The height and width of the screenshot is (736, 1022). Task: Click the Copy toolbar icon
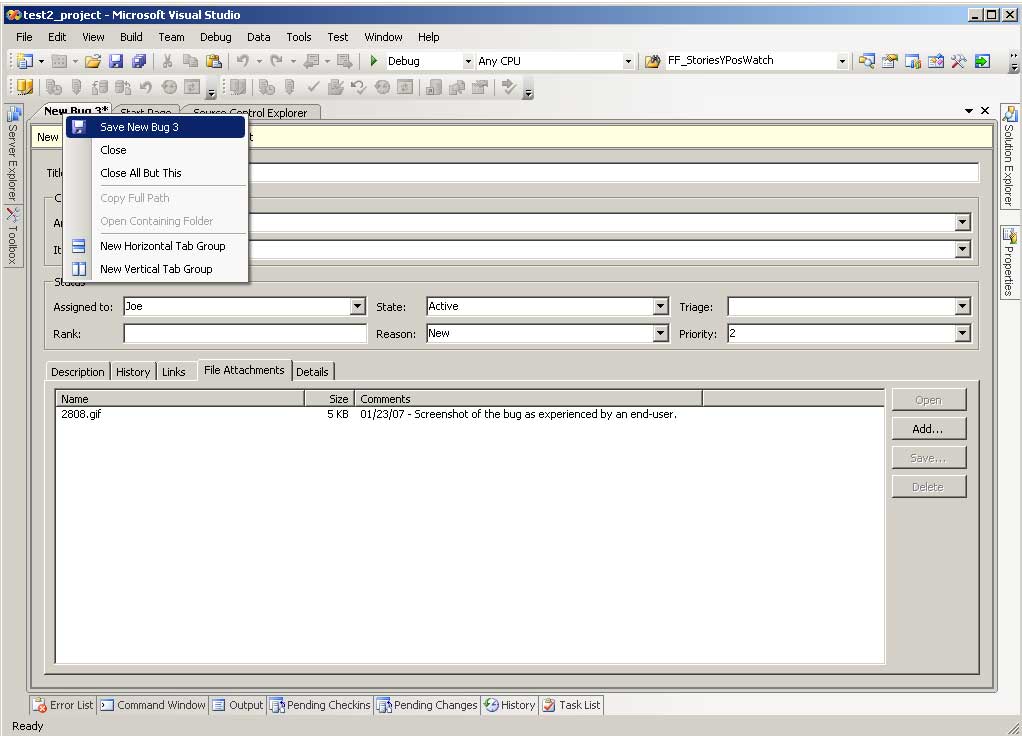190,61
